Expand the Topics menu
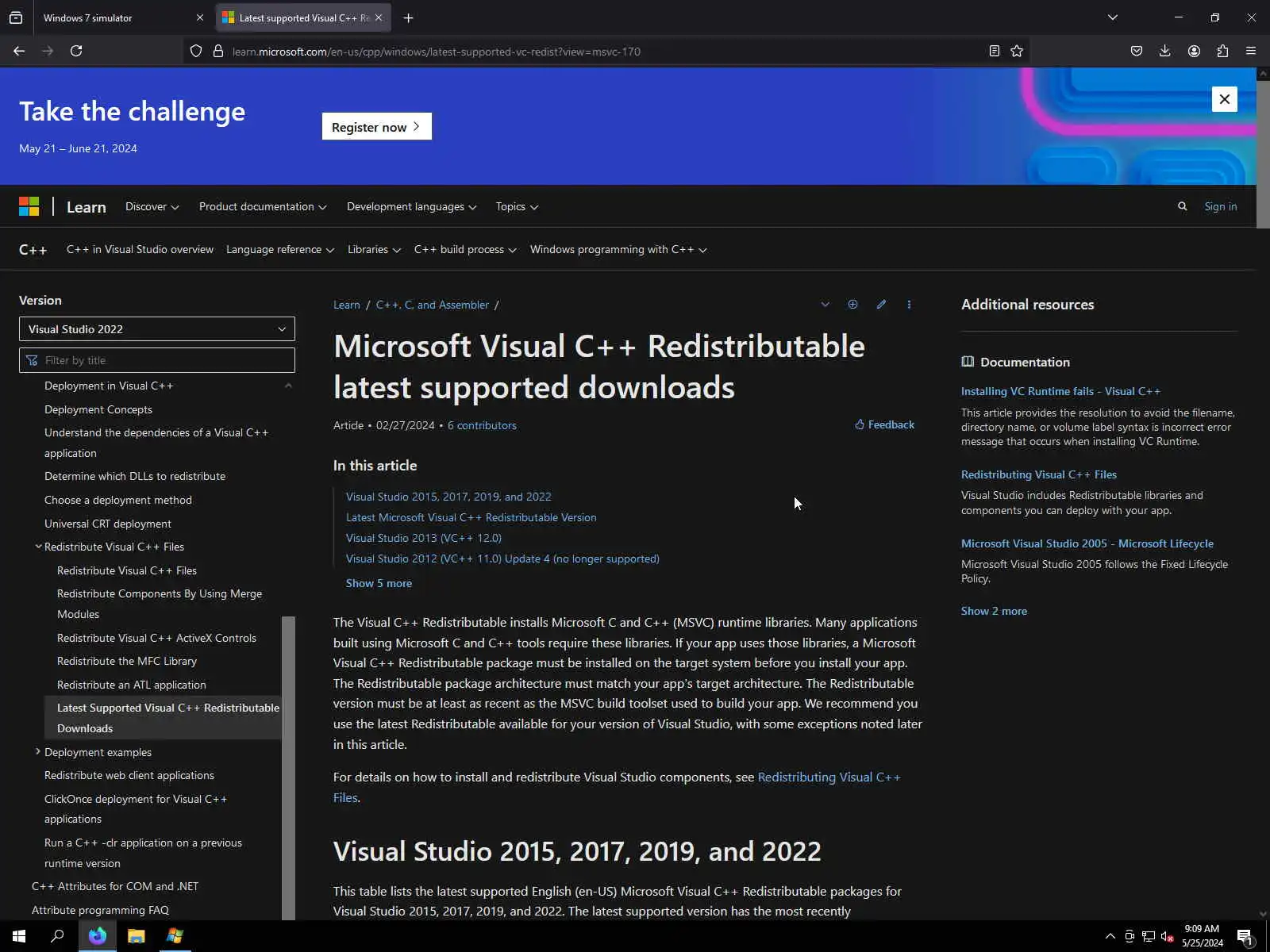The height and width of the screenshot is (952, 1270). click(x=517, y=206)
